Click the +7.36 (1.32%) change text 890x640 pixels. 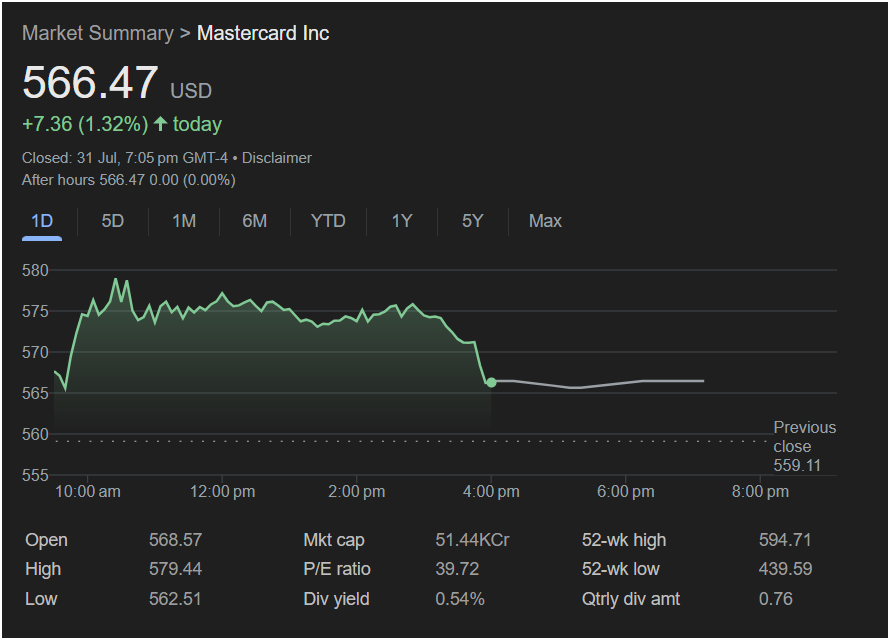tap(85, 124)
